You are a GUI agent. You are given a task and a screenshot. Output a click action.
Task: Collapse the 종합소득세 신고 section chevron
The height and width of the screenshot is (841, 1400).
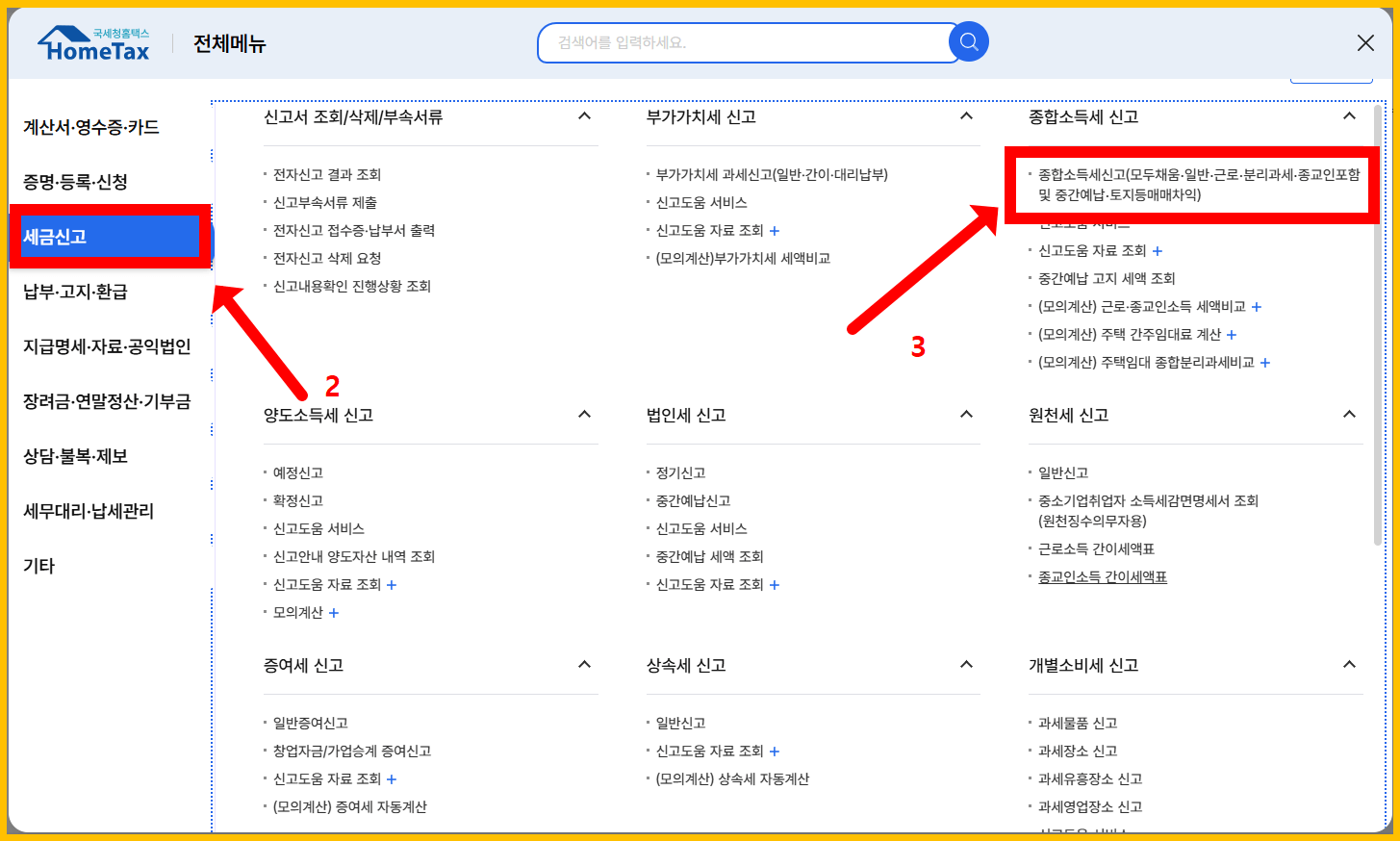[1349, 115]
